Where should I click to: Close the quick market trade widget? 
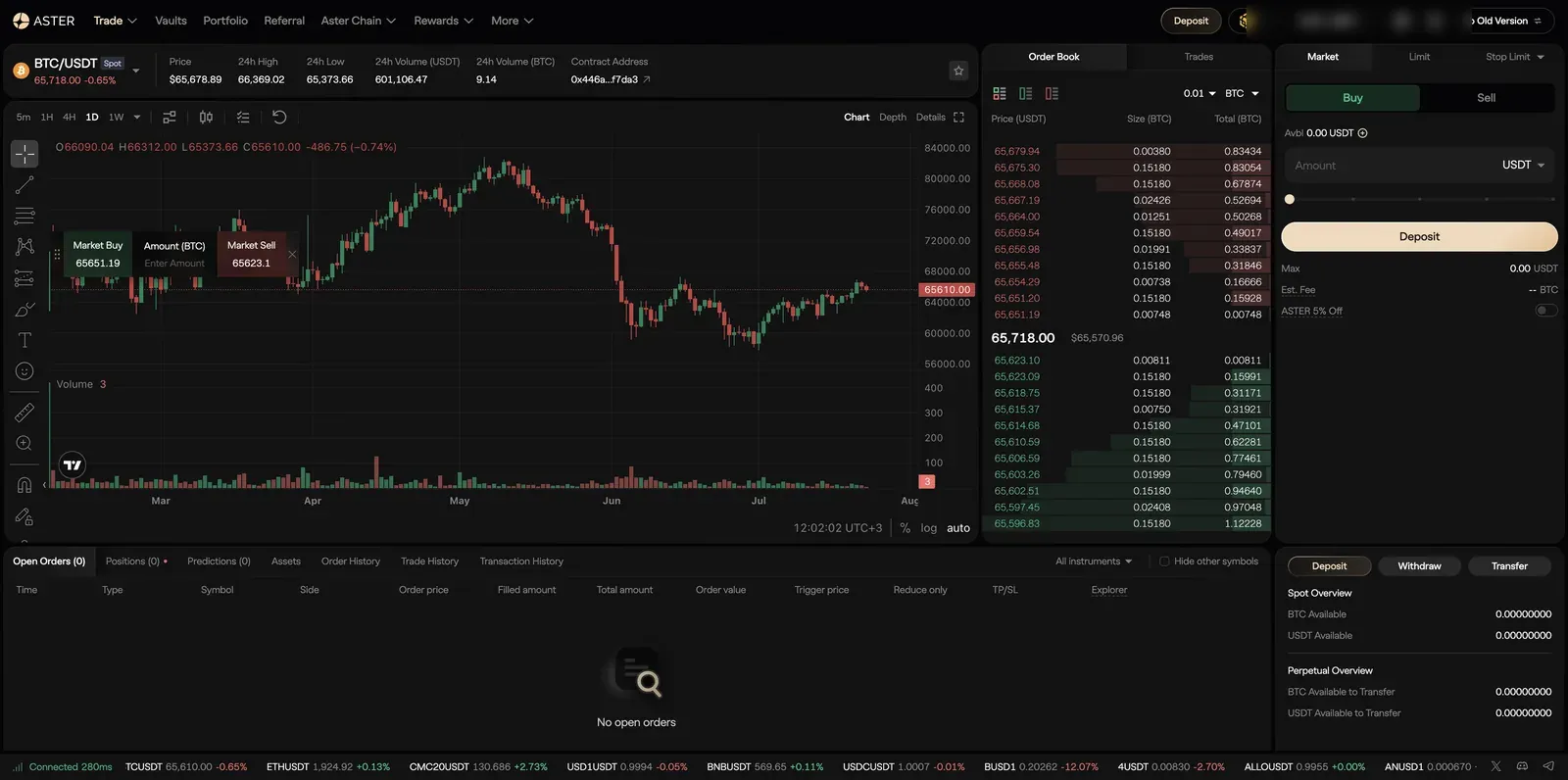[x=292, y=255]
